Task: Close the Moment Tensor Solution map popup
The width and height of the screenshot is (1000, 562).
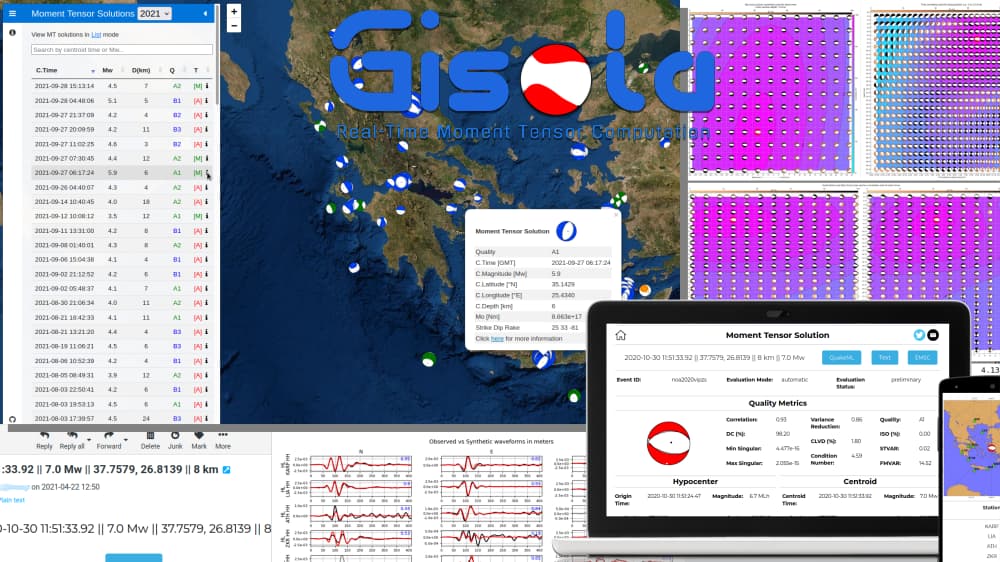Action: [x=616, y=215]
